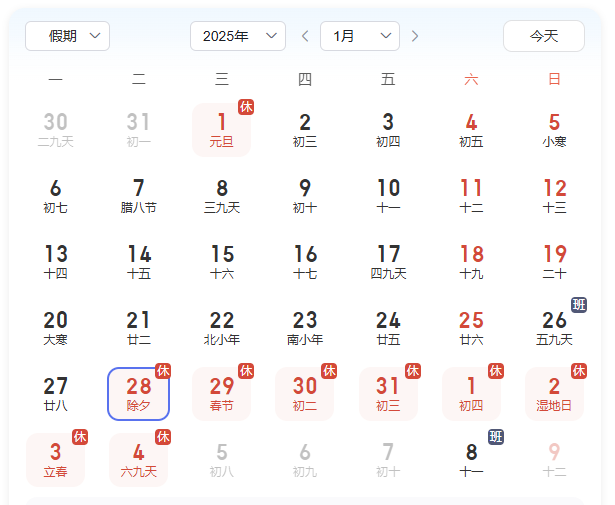Go to previous month using left arrow
The image size is (615, 505).
[305, 36]
